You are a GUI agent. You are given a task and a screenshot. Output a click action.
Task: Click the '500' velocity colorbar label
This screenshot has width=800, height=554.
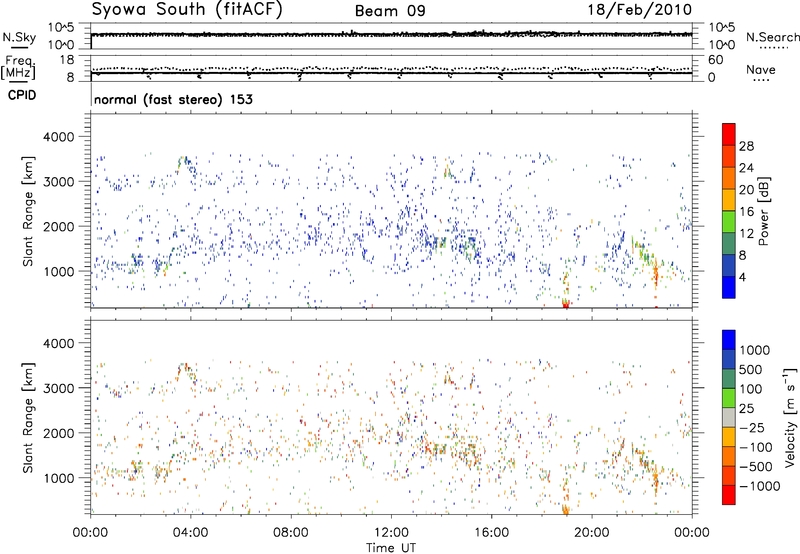(x=751, y=370)
